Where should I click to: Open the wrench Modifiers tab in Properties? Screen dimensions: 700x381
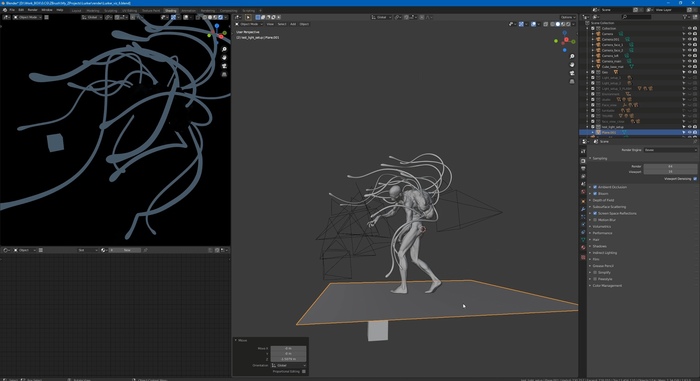point(583,209)
